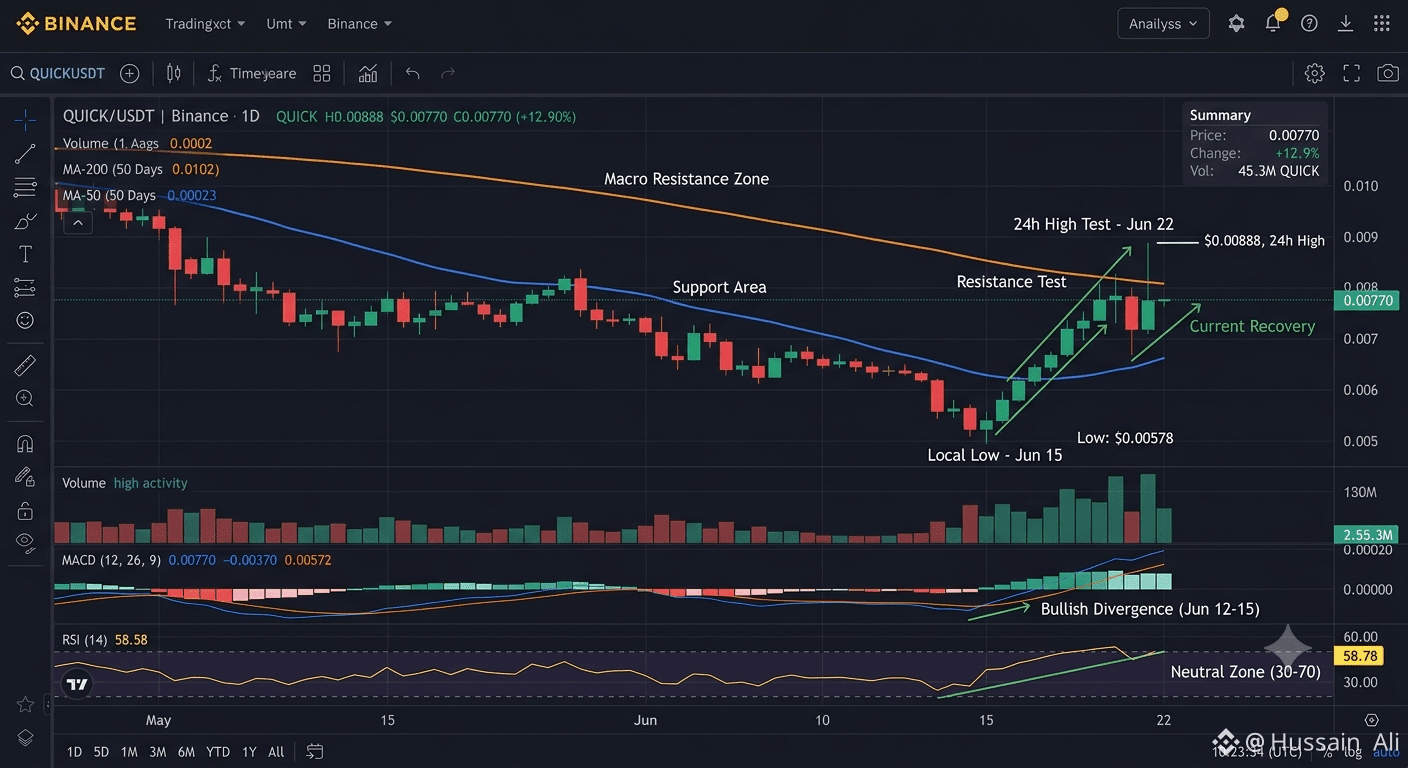Open the horizontal lines tool in the drawing sidebar
Image resolution: width=1408 pixels, height=768 pixels.
pos(25,187)
